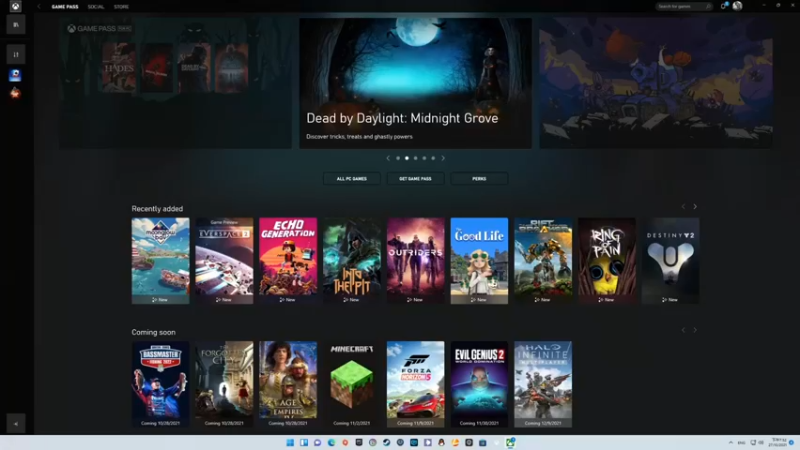Go back using the top back arrow
Image resolution: width=800 pixels, height=450 pixels.
[39, 7]
